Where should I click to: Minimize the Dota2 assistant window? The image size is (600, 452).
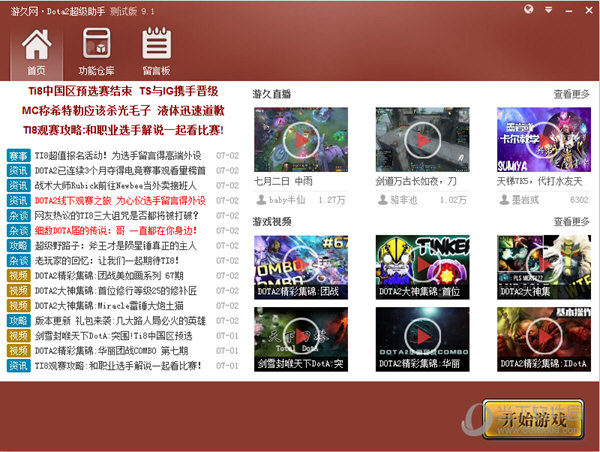569,11
